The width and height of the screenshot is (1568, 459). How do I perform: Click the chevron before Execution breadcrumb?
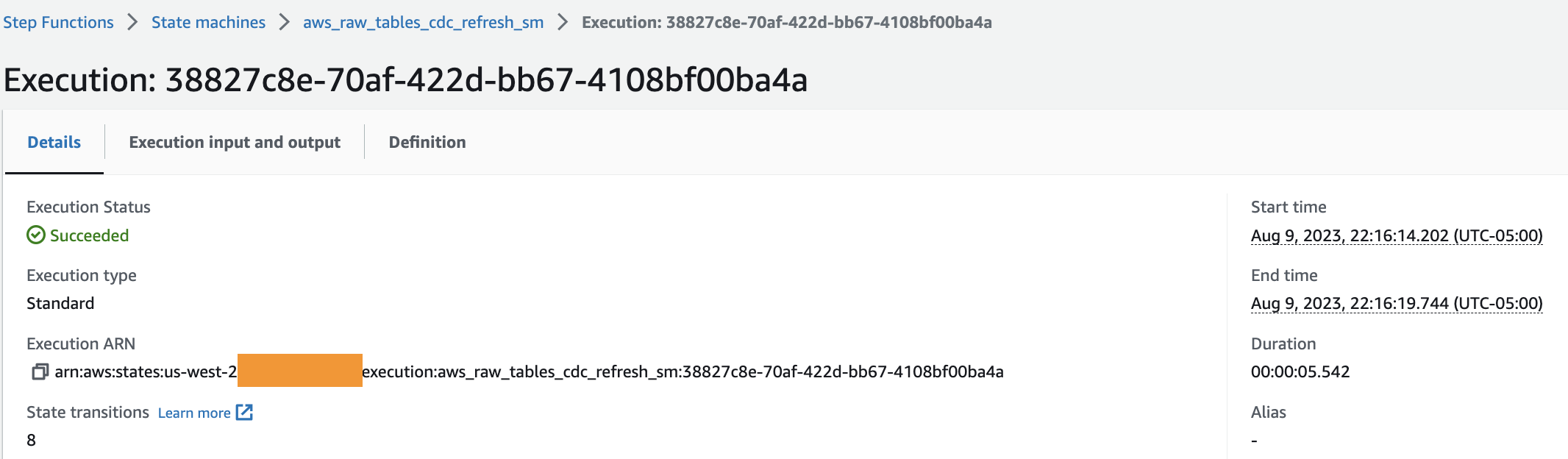pyautogui.click(x=563, y=22)
